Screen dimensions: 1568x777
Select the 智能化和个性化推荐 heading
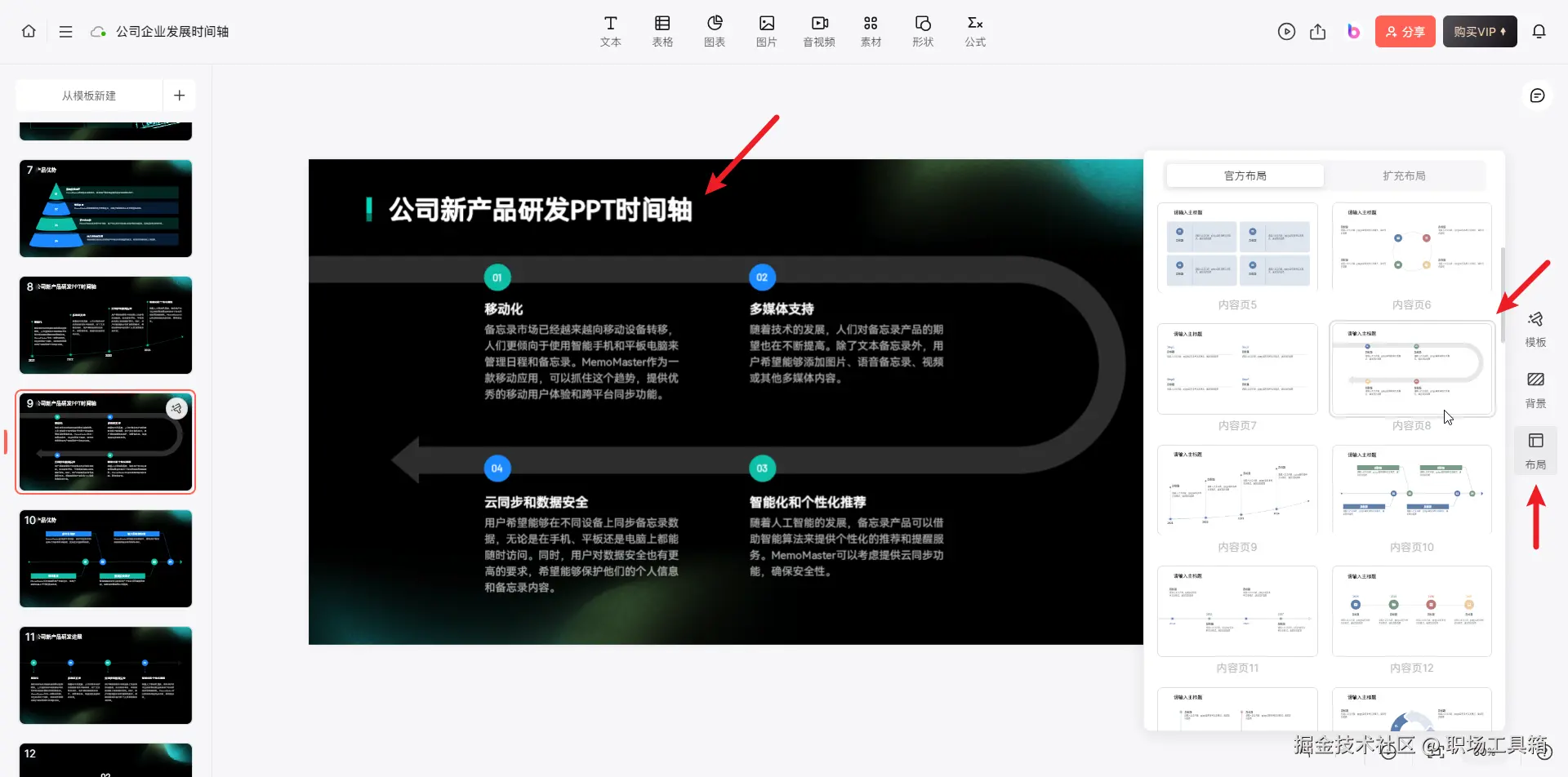(x=808, y=502)
